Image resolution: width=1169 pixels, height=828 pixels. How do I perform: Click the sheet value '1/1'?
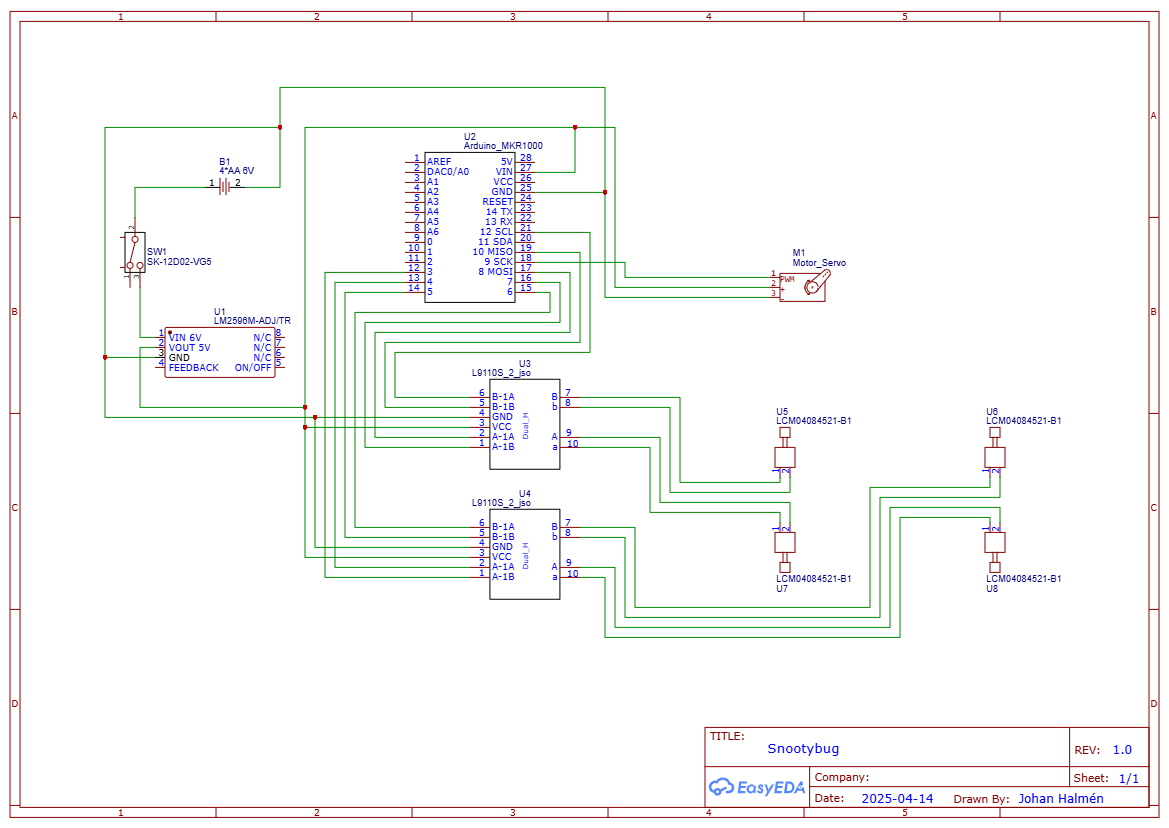(1129, 778)
